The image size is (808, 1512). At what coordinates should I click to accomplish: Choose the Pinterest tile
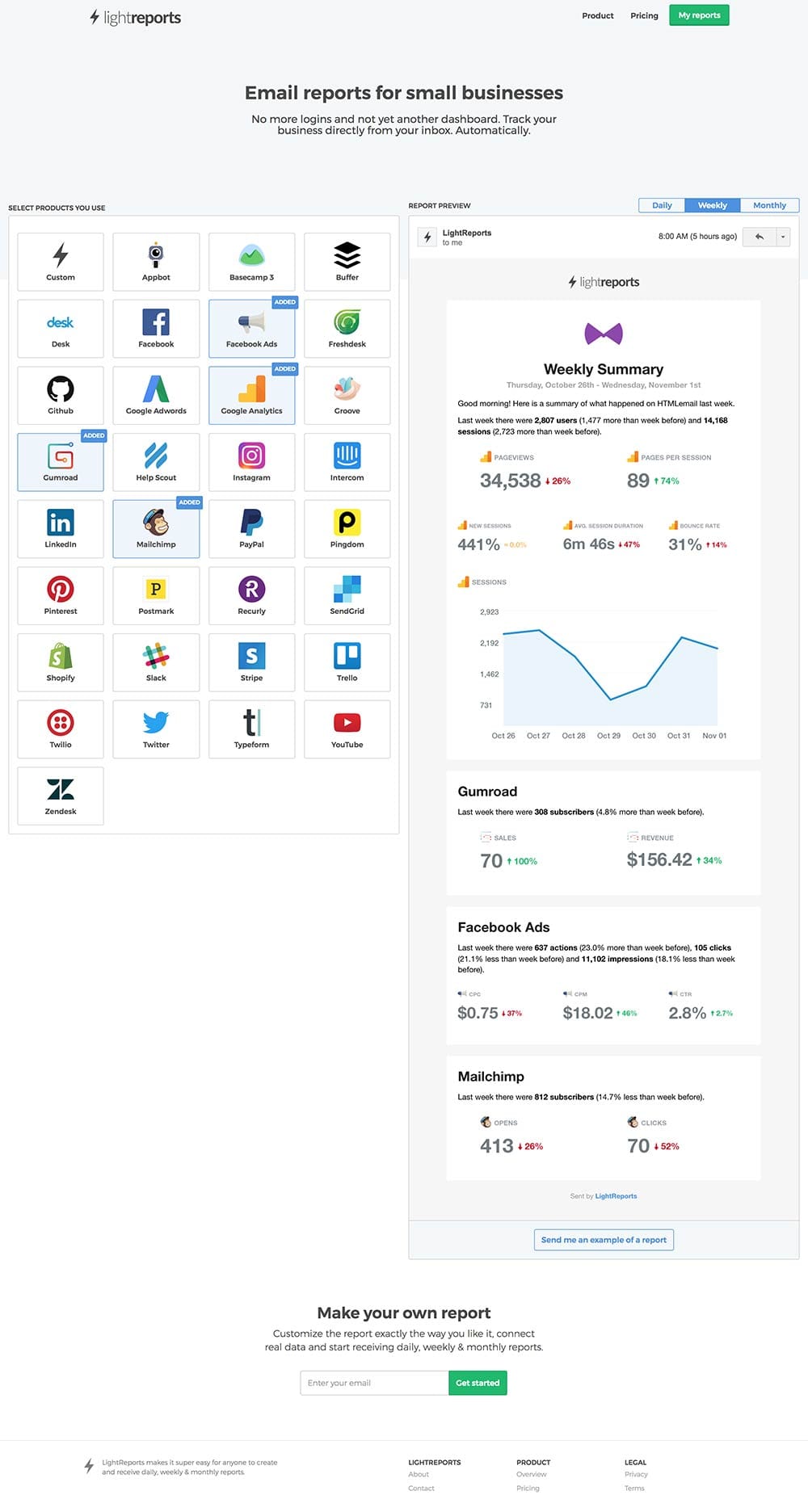coord(61,596)
